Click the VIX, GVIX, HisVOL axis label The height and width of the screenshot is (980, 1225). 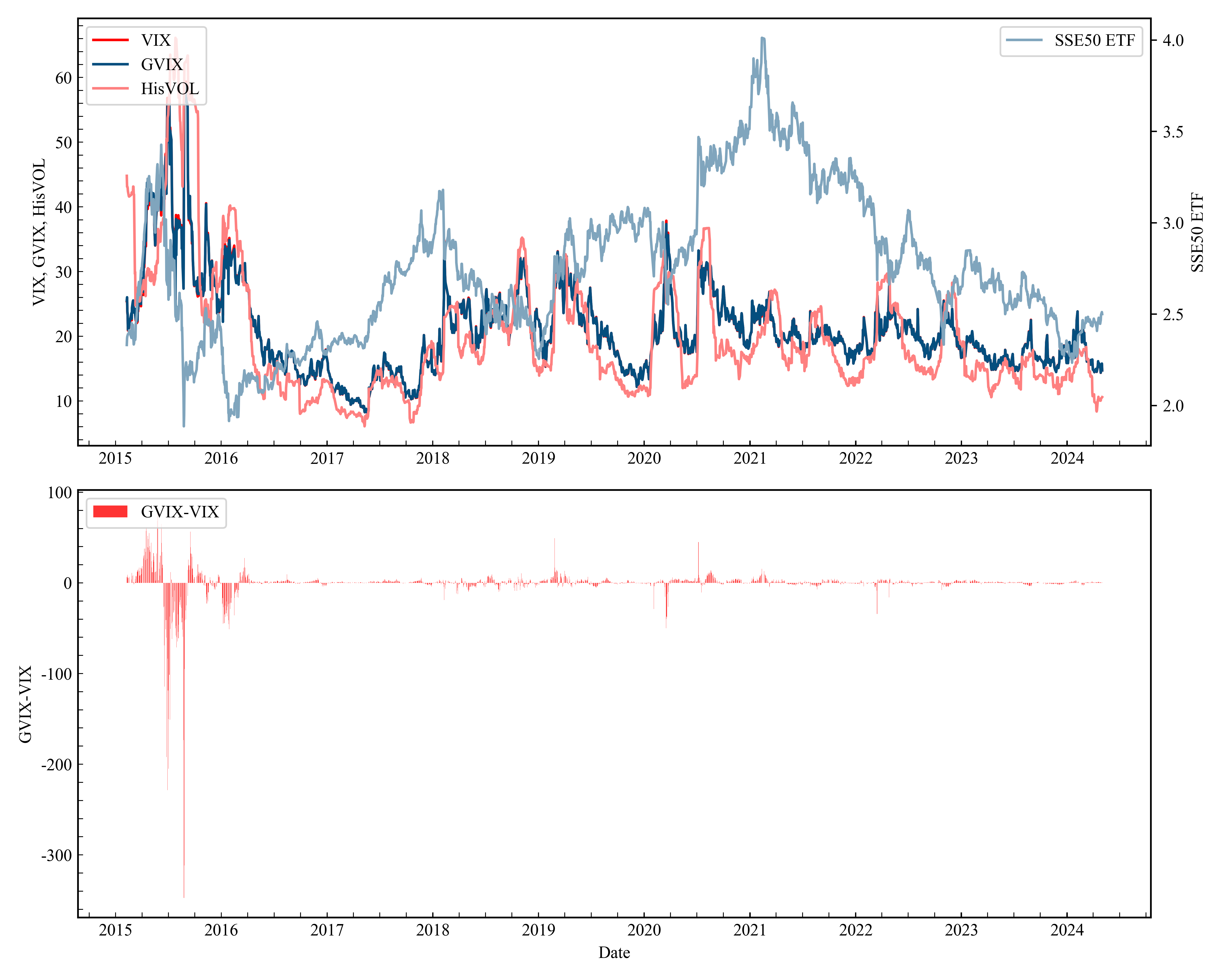coord(39,232)
